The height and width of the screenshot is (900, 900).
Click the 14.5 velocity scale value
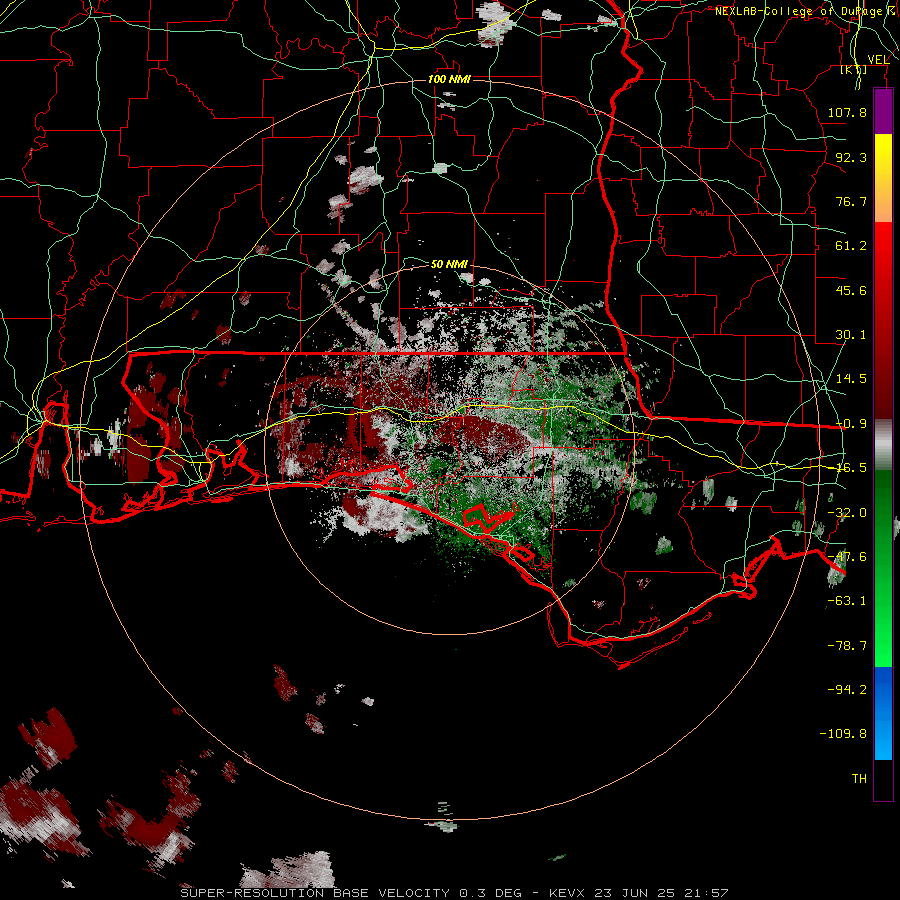point(851,379)
